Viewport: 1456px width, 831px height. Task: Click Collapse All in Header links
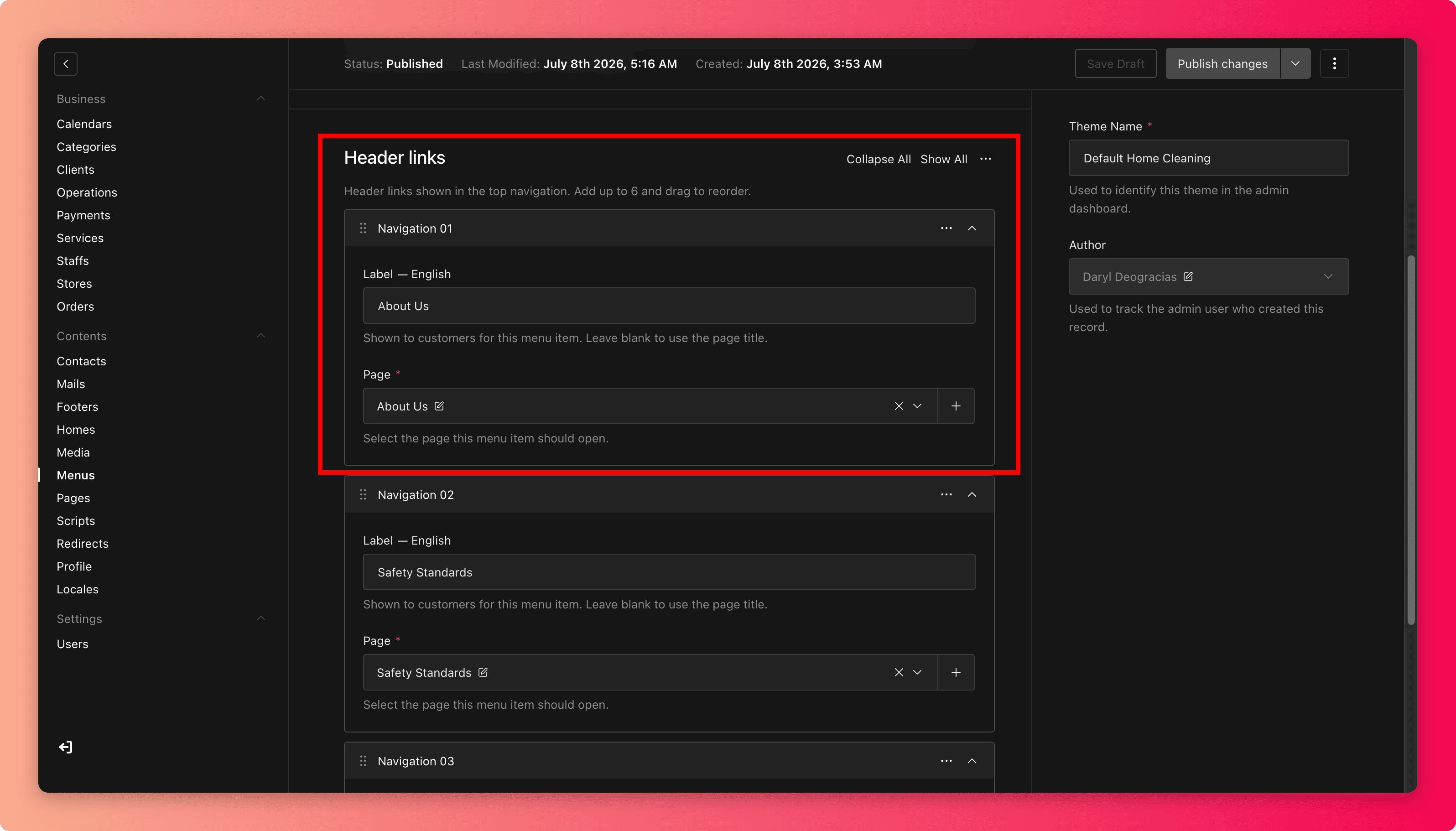point(879,159)
